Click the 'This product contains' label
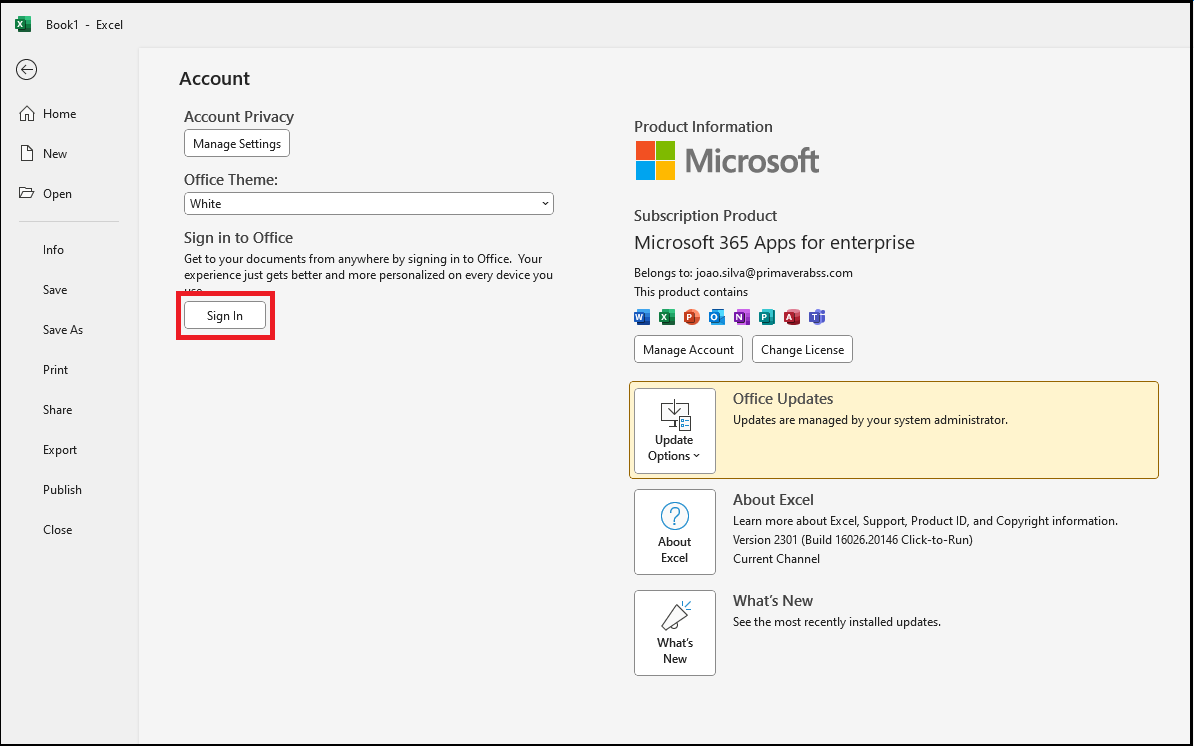Image resolution: width=1194 pixels, height=746 pixels. [691, 292]
